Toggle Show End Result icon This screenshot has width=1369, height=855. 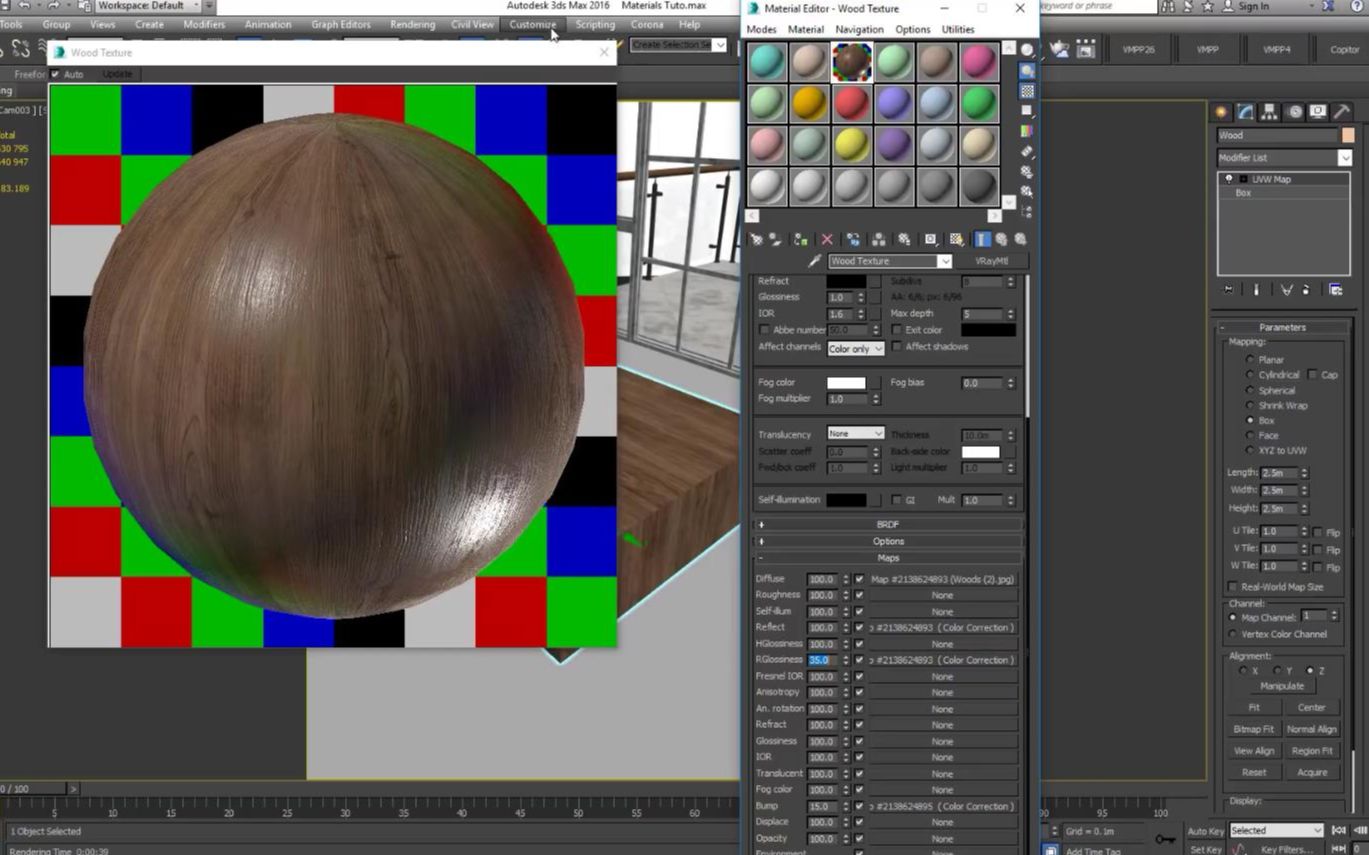[x=983, y=240]
